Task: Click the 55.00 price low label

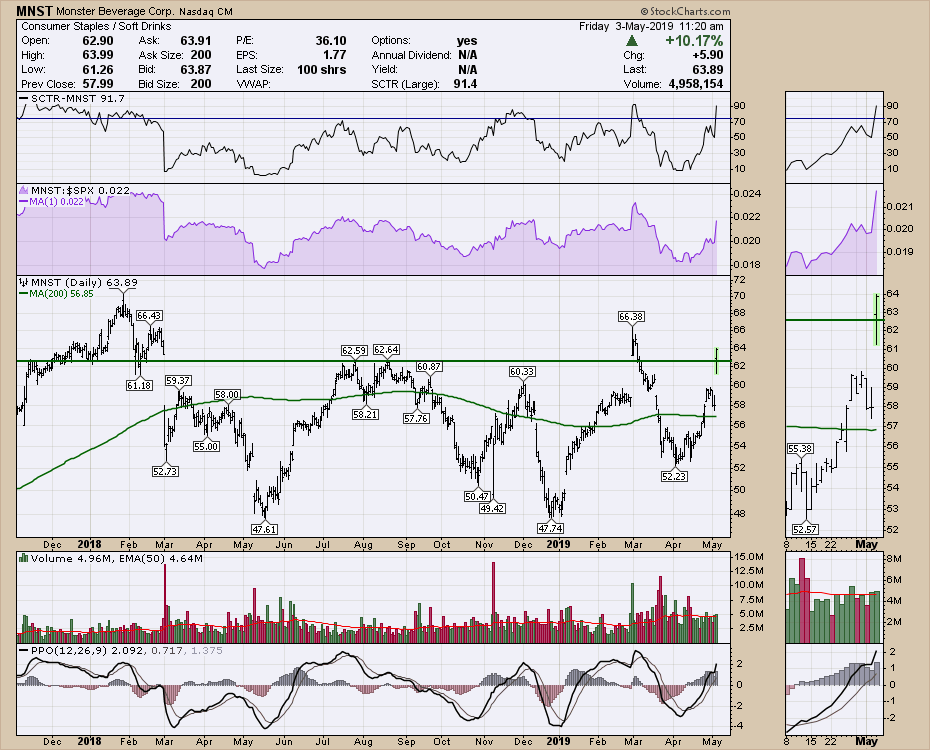Action: coord(206,446)
